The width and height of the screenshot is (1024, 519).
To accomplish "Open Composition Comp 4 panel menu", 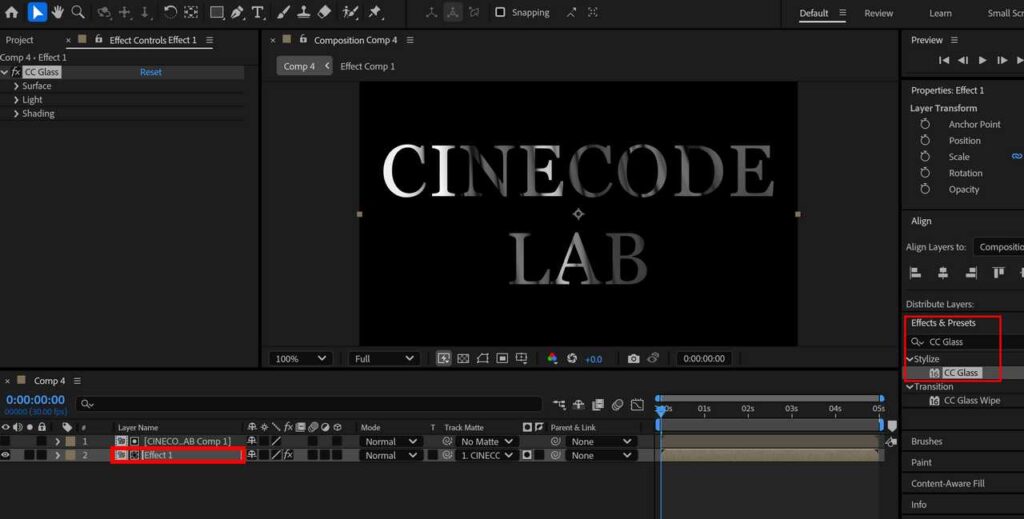I will point(410,40).
